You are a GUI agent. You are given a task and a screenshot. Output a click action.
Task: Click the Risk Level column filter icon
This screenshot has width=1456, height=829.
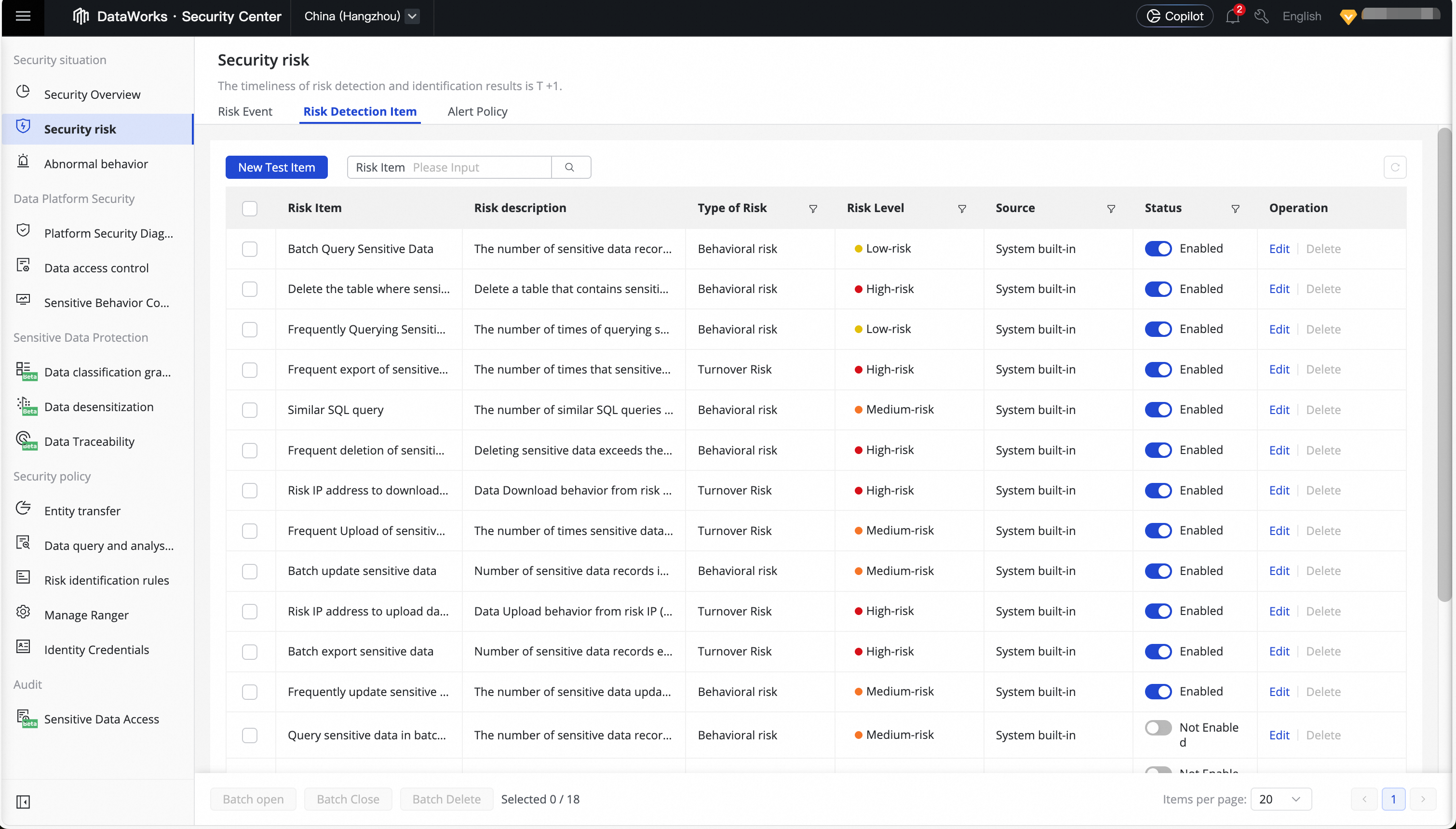point(962,208)
